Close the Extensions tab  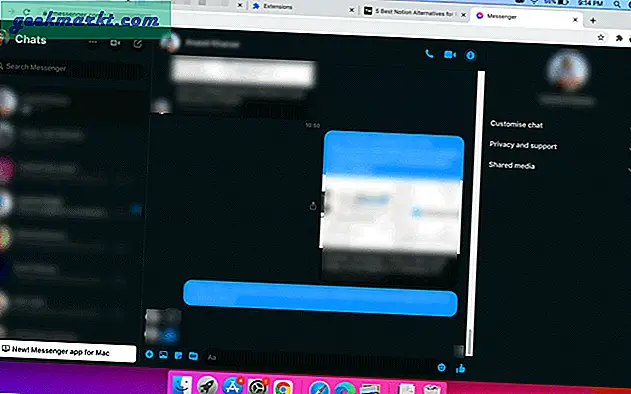351,10
